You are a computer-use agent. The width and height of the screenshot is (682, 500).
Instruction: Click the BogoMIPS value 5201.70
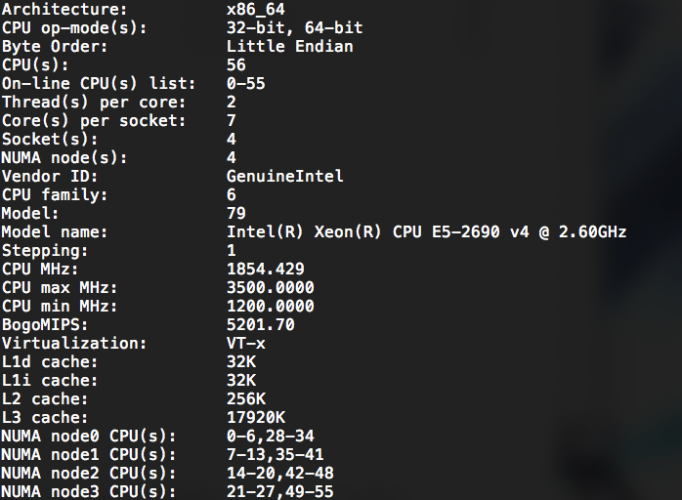point(261,325)
